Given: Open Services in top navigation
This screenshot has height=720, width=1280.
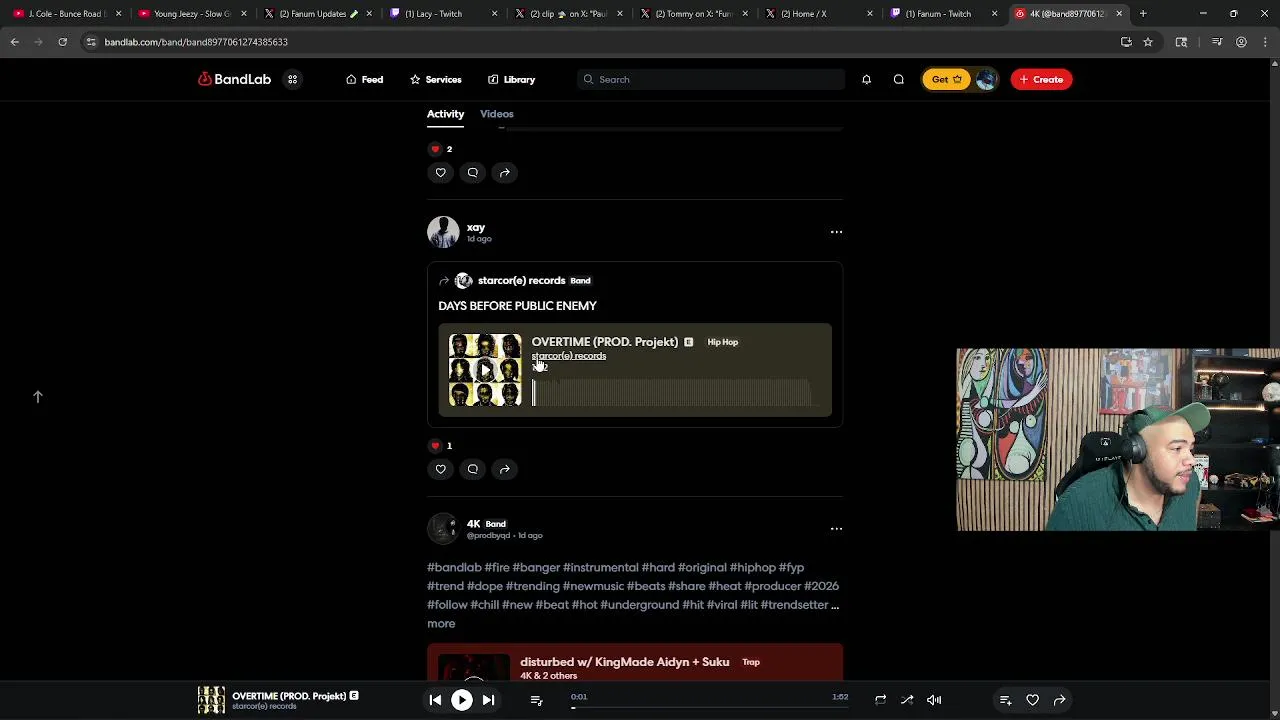Looking at the screenshot, I should pos(435,79).
